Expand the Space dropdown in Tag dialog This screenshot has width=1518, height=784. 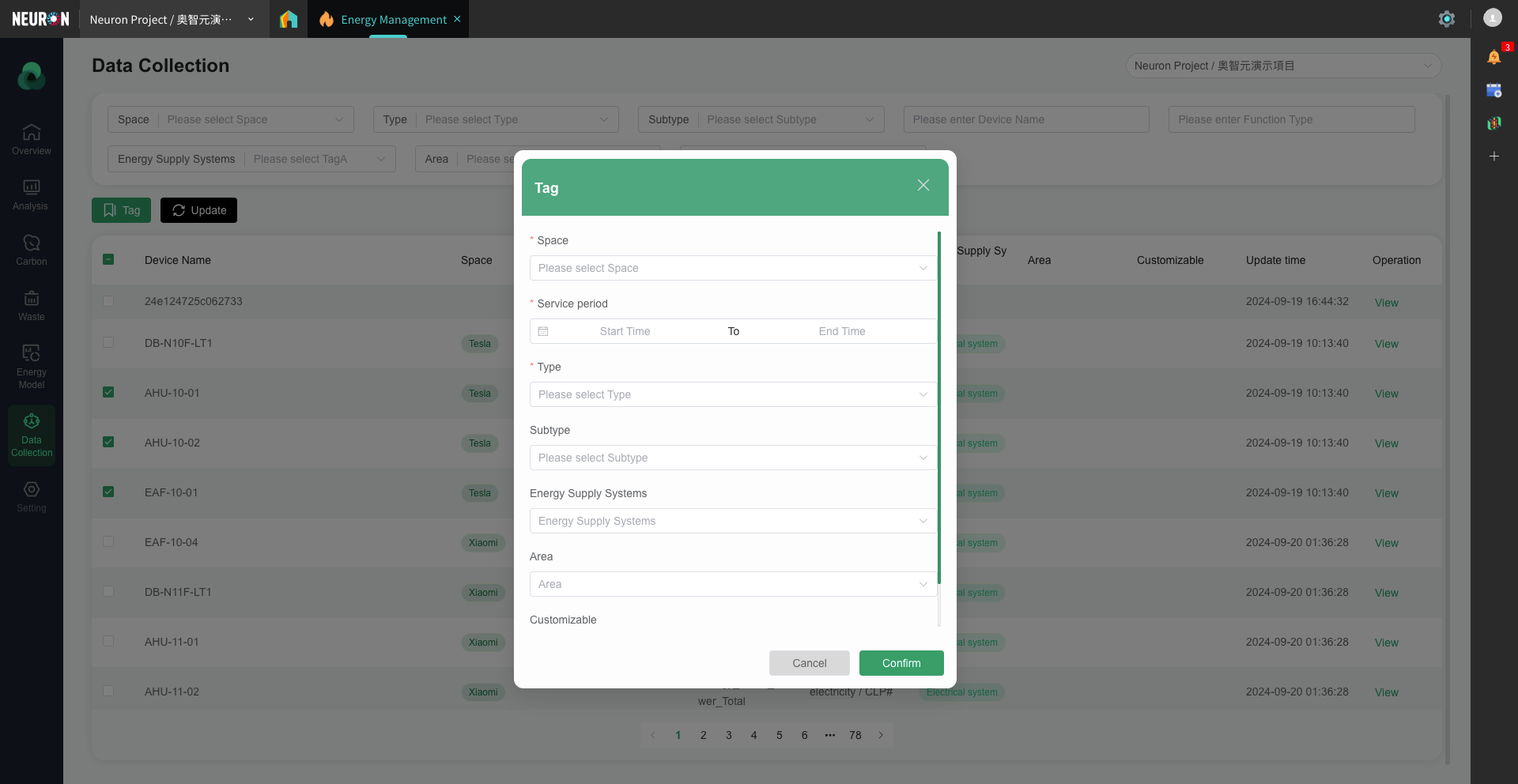tap(732, 268)
